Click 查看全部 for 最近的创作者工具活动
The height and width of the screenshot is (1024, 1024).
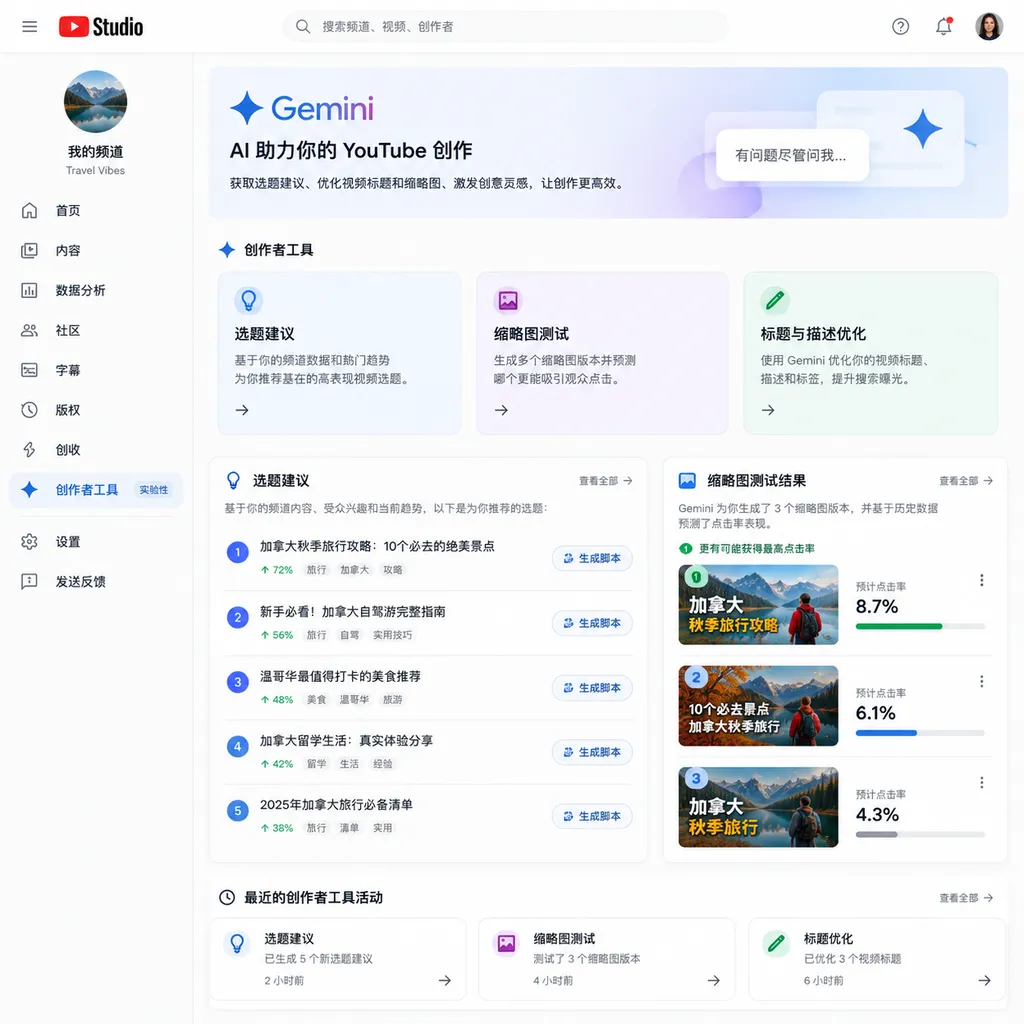(x=966, y=898)
